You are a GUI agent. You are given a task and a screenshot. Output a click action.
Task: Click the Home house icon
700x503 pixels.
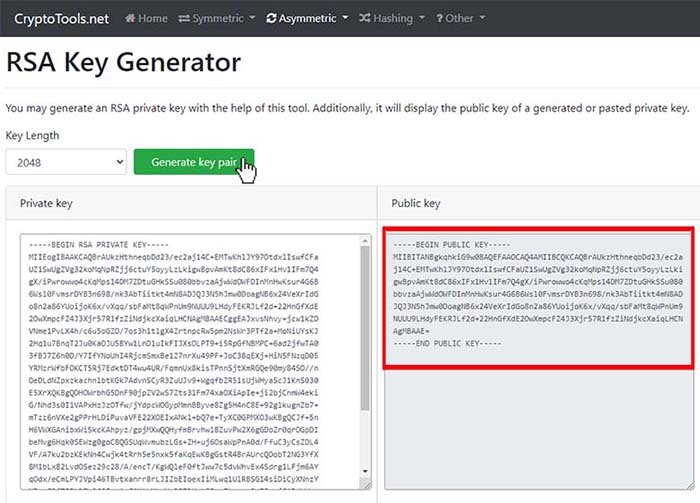130,18
